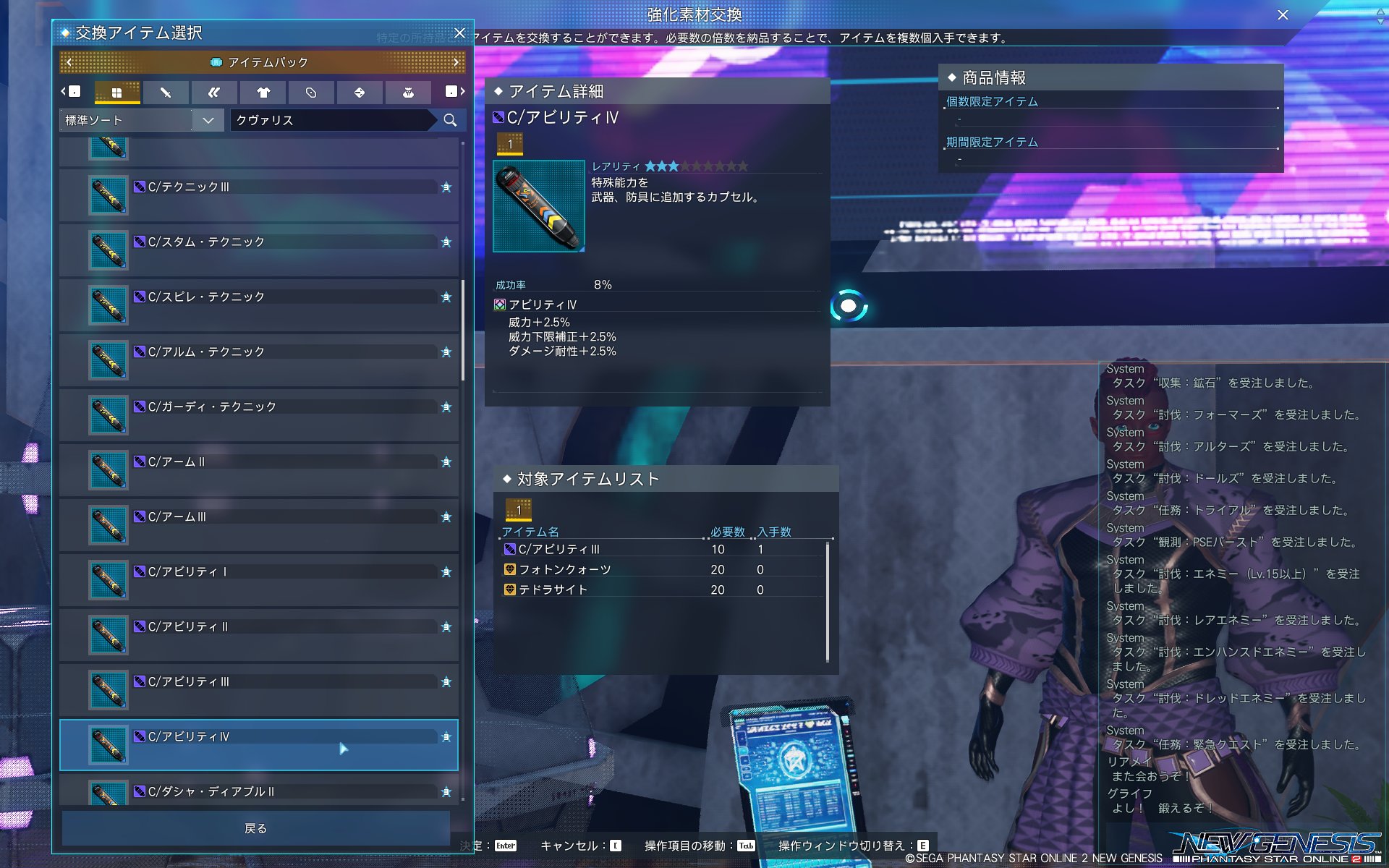Select the C/アームⅢ row
This screenshot has width=1389, height=868.
(x=259, y=525)
